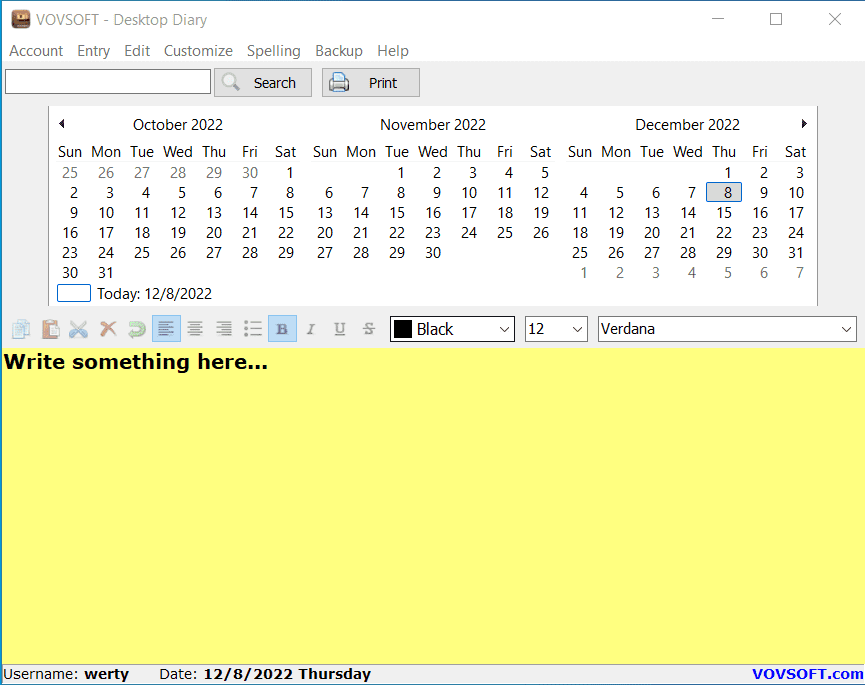This screenshot has height=685, width=865.
Task: Expand the font size 12 dropdown
Action: pyautogui.click(x=556, y=329)
